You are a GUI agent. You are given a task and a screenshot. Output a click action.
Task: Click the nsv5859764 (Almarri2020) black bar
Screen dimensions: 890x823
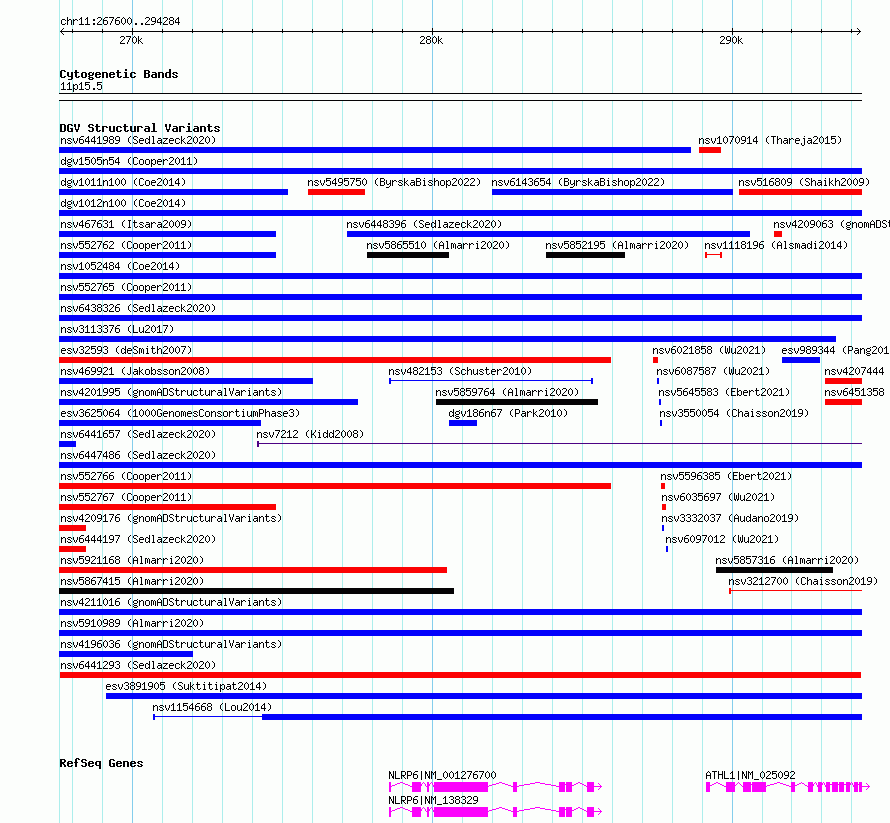click(x=517, y=402)
